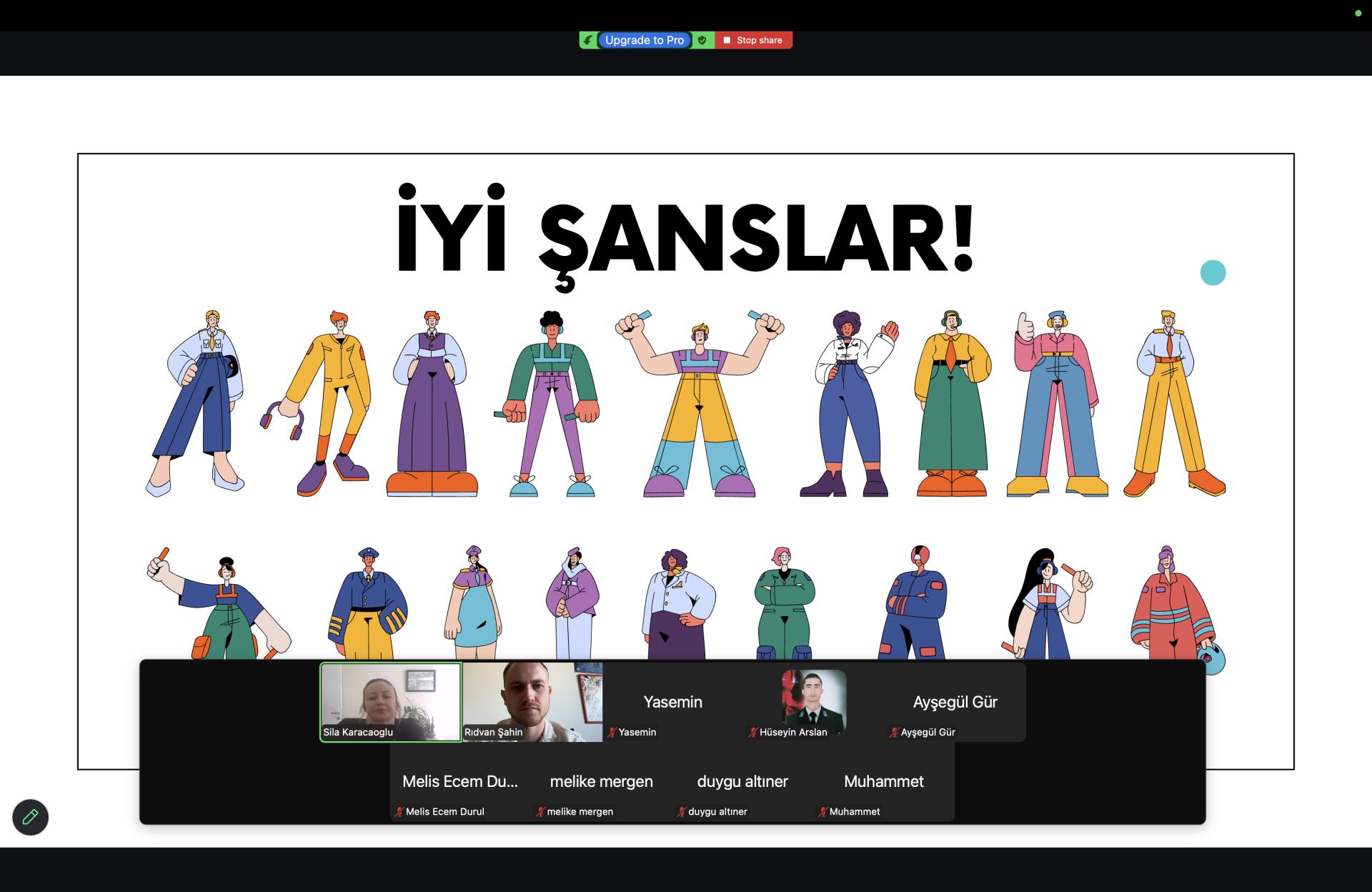Click the green share arrow icon left of Upgrade to Pro

pyautogui.click(x=587, y=40)
